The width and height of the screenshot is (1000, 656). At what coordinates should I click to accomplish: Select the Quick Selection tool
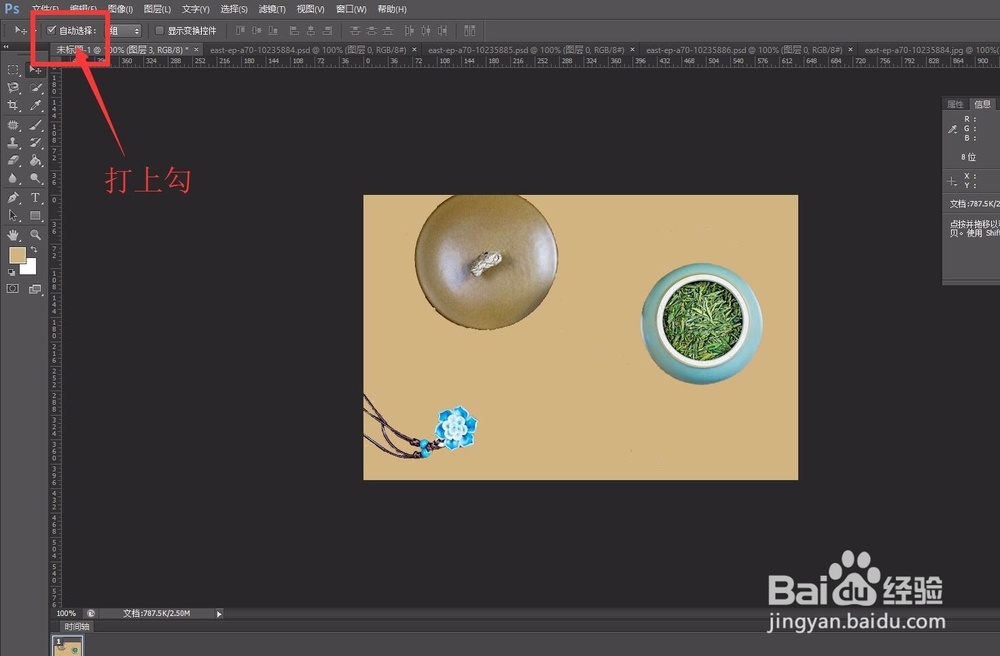click(x=35, y=88)
